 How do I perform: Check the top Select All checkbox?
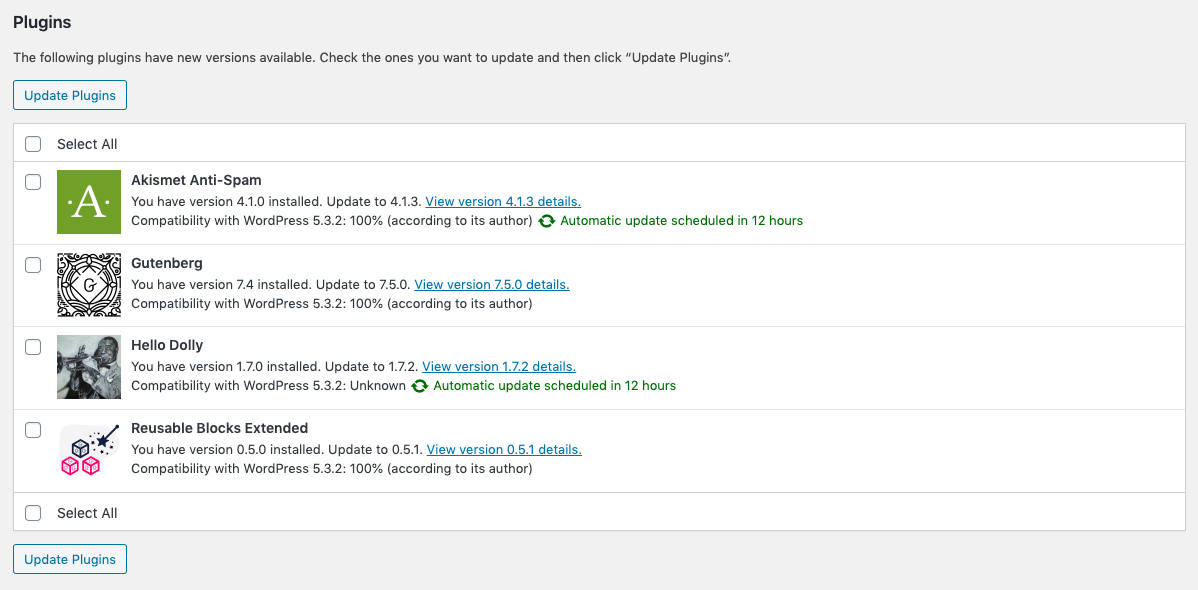click(x=33, y=144)
